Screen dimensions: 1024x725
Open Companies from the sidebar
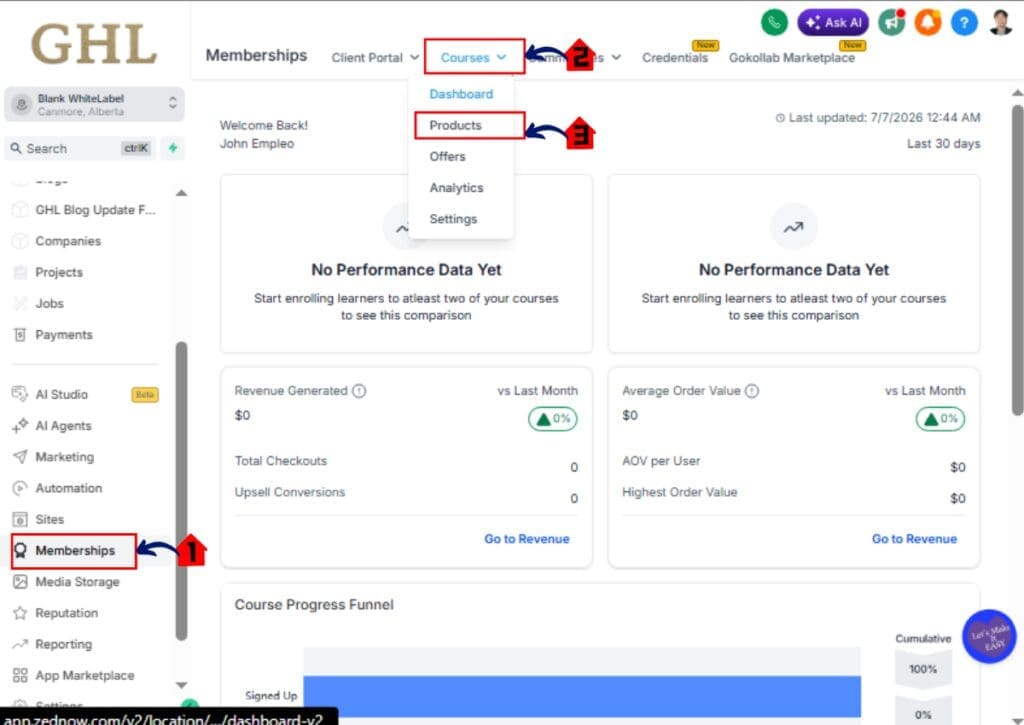68,241
